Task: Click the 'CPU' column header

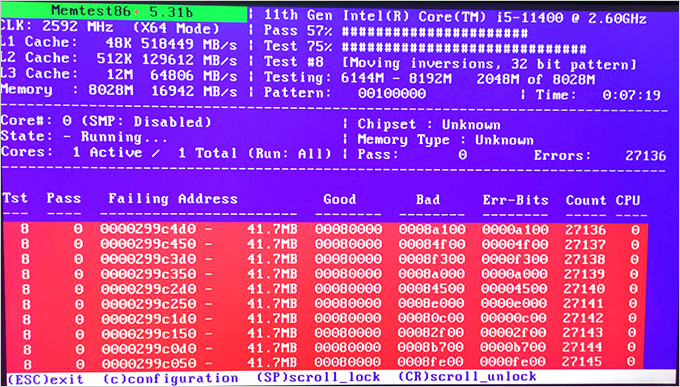Action: point(628,200)
